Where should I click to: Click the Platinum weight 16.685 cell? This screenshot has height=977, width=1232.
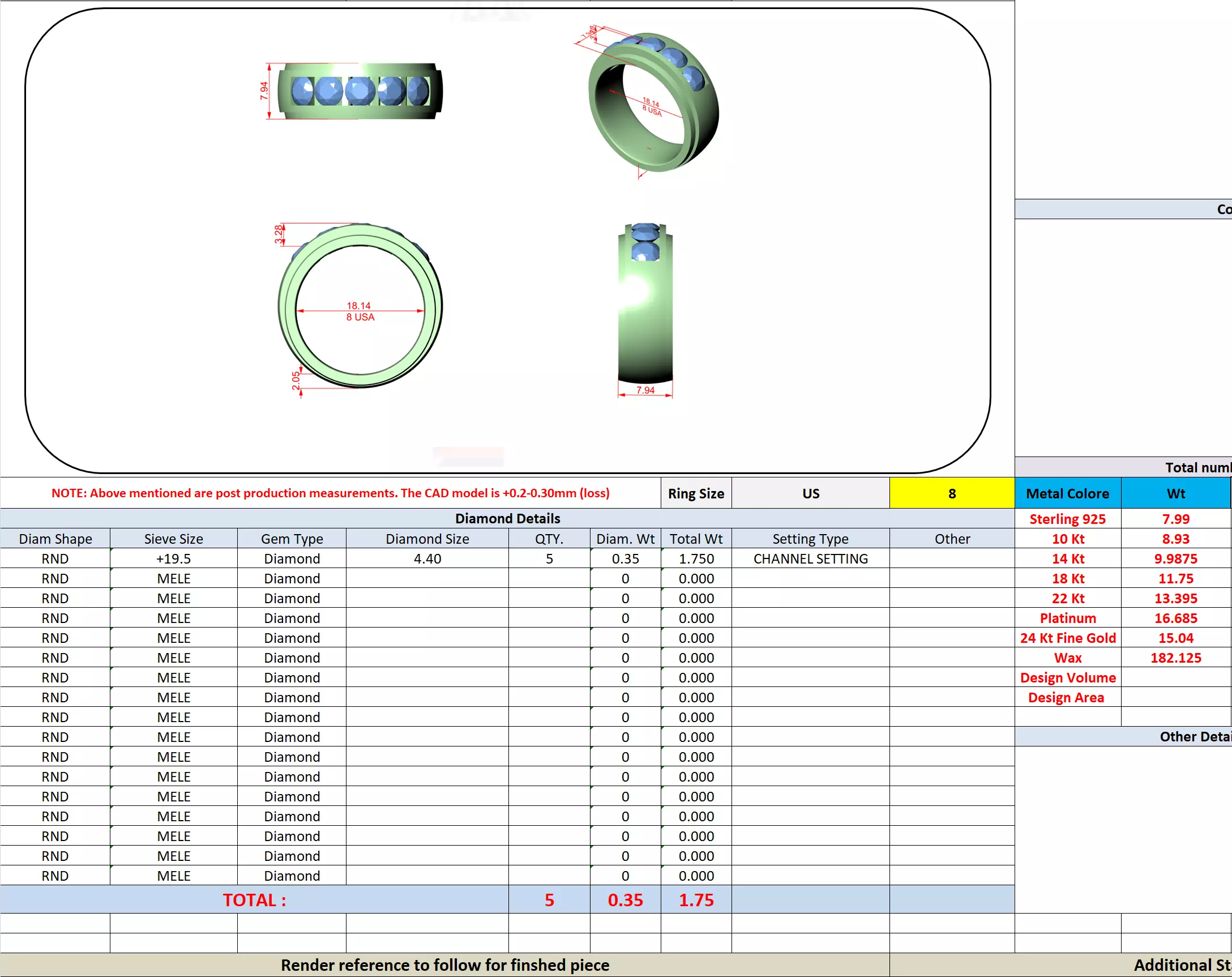1175,618
